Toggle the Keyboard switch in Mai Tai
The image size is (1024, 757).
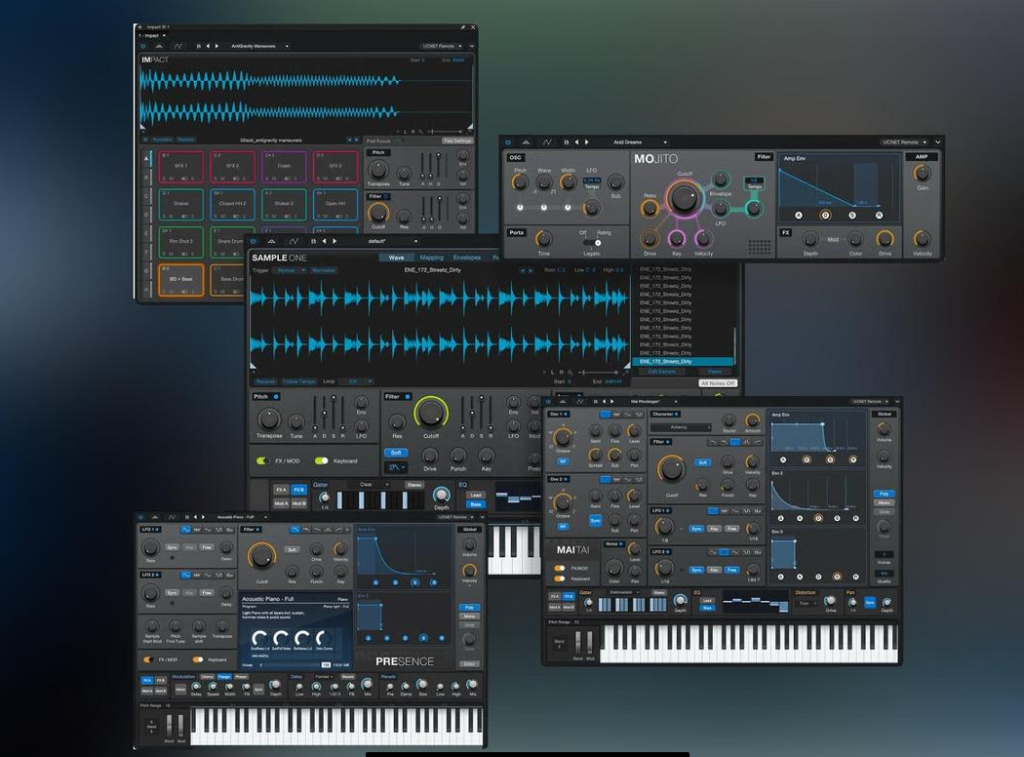558,577
